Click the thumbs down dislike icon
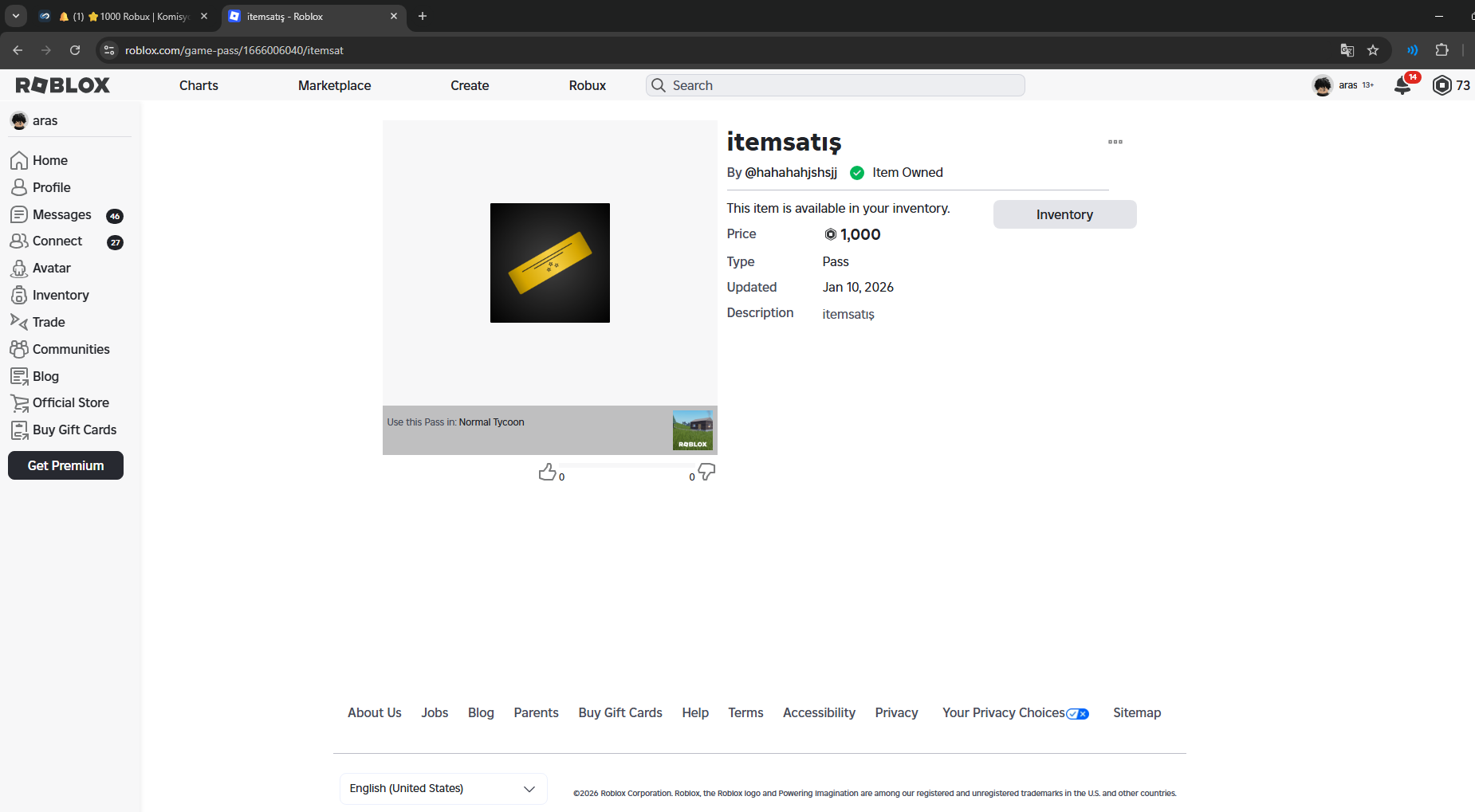 (706, 473)
